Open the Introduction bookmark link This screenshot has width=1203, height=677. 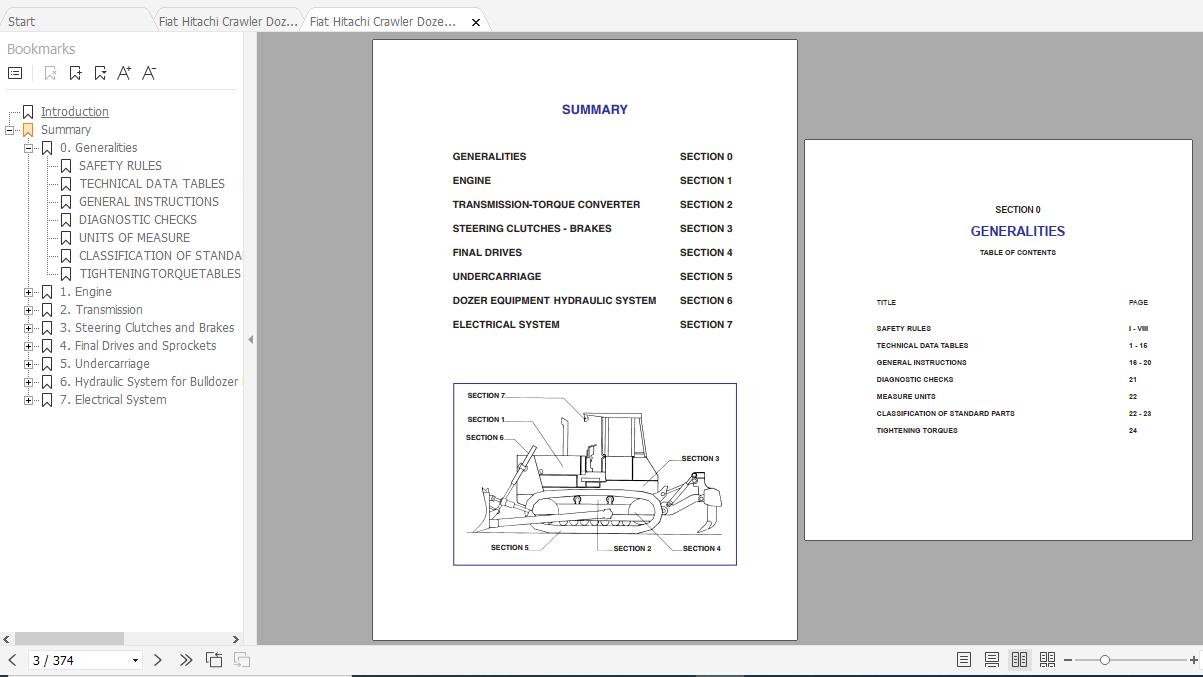click(x=74, y=112)
